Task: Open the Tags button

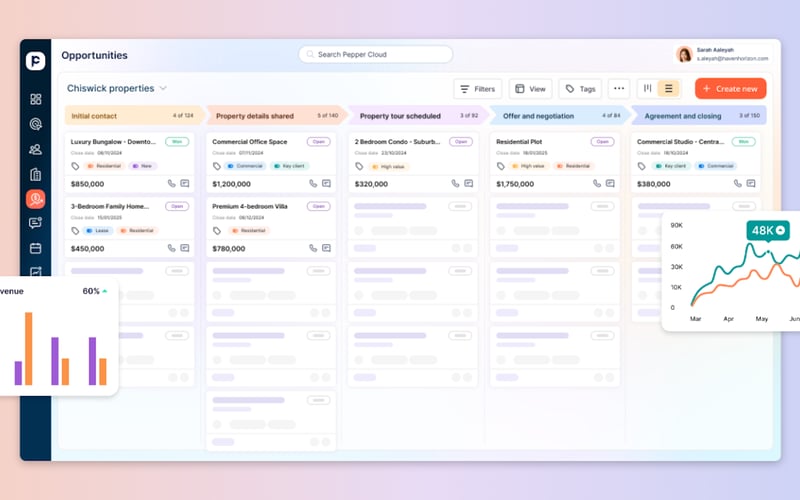Action: point(580,89)
